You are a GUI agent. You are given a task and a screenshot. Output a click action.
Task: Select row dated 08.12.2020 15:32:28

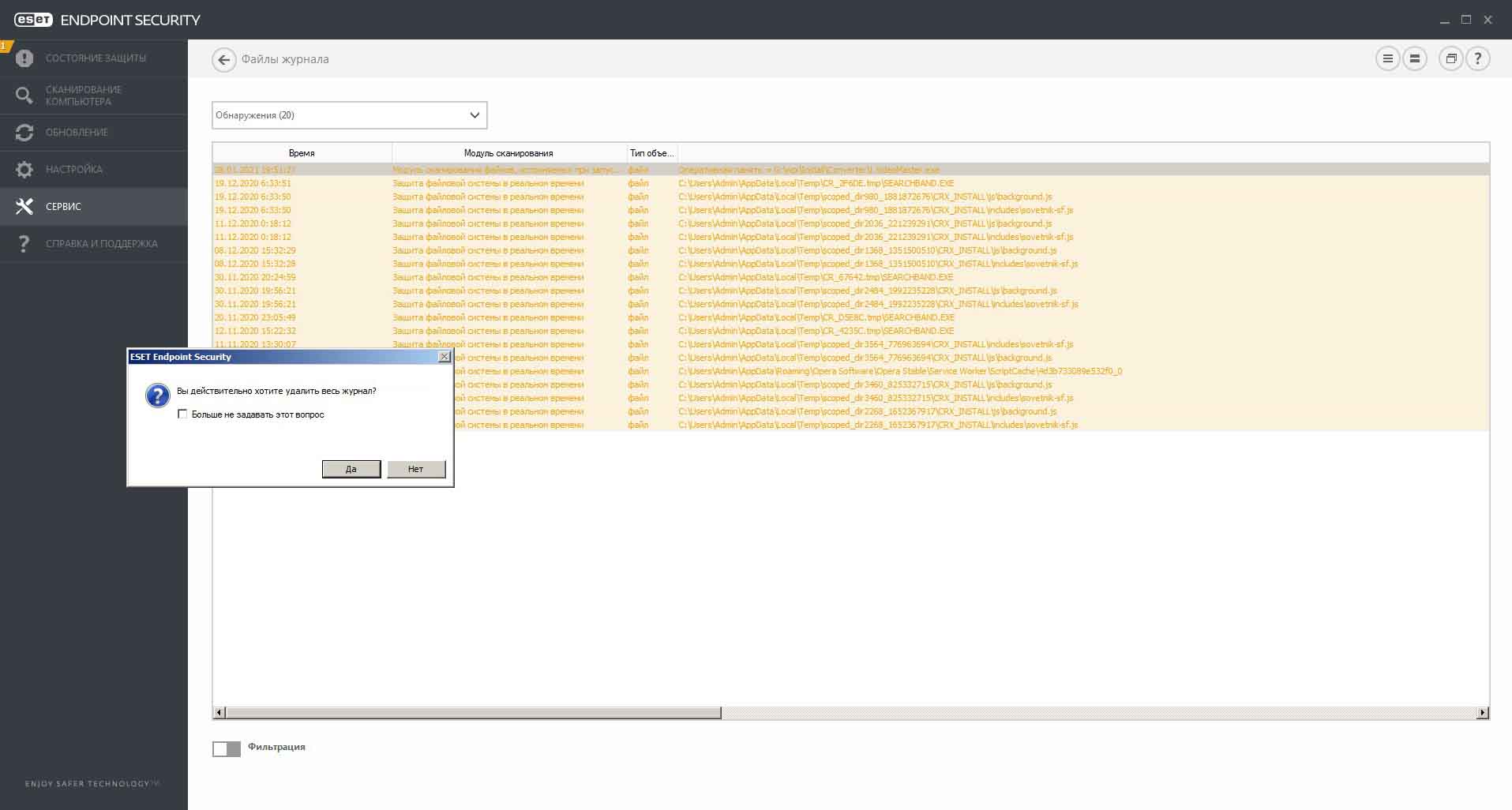(850, 264)
